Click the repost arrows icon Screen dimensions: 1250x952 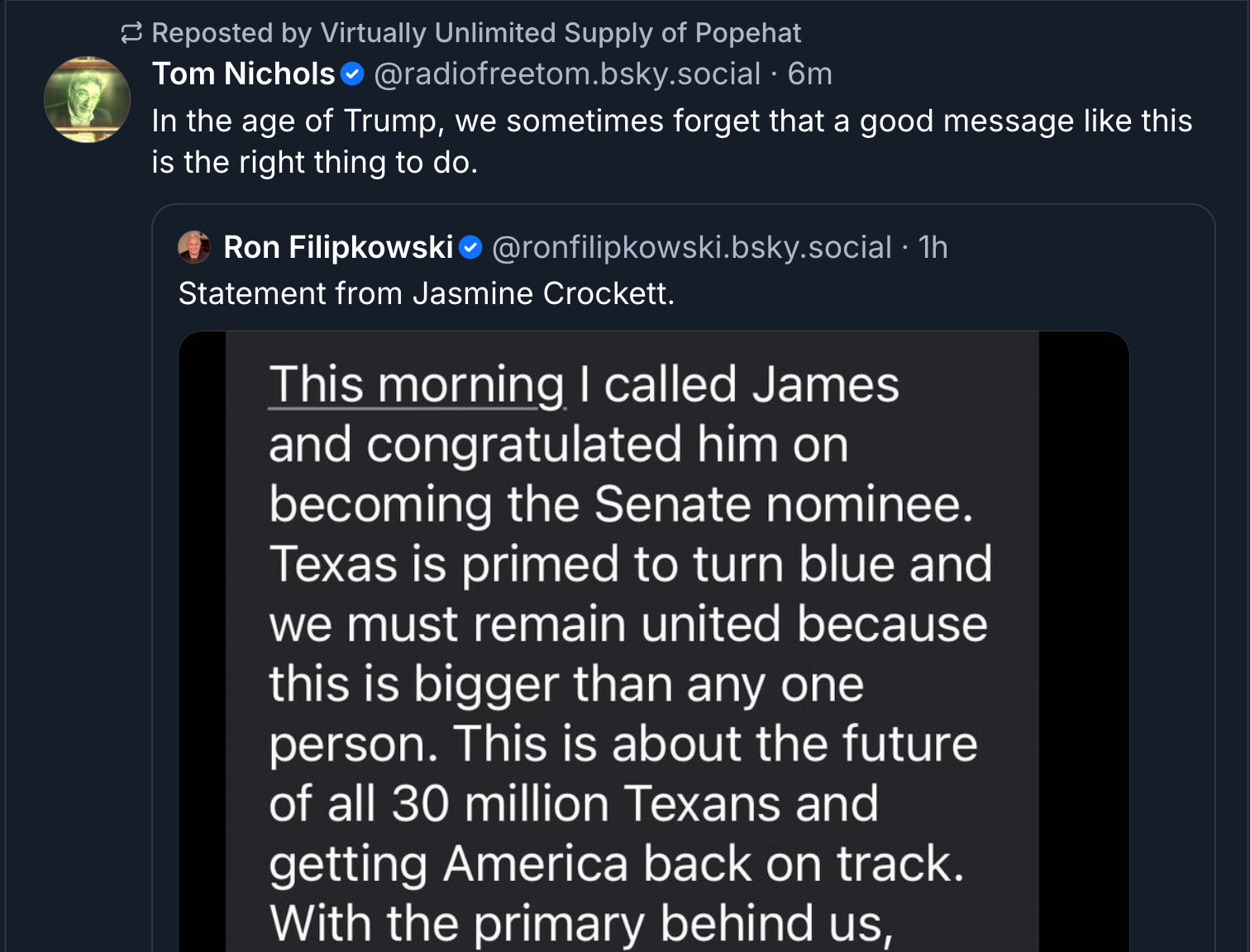click(131, 33)
